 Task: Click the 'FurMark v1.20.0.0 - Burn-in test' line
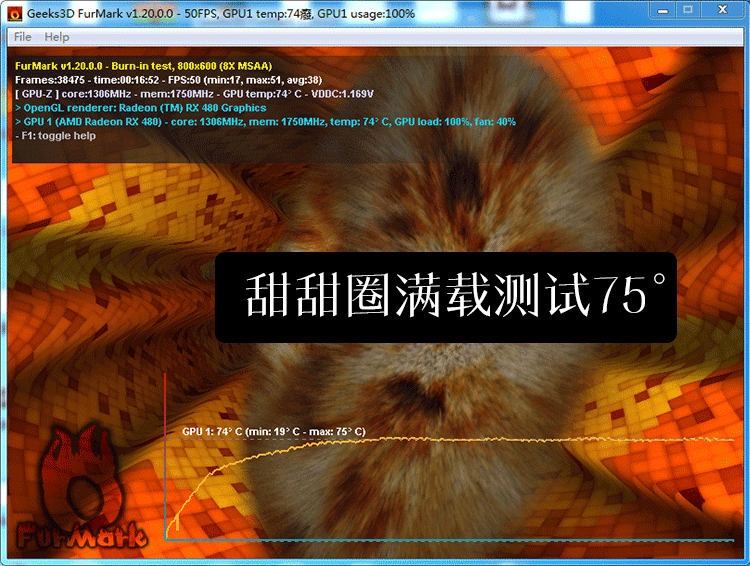click(x=143, y=66)
